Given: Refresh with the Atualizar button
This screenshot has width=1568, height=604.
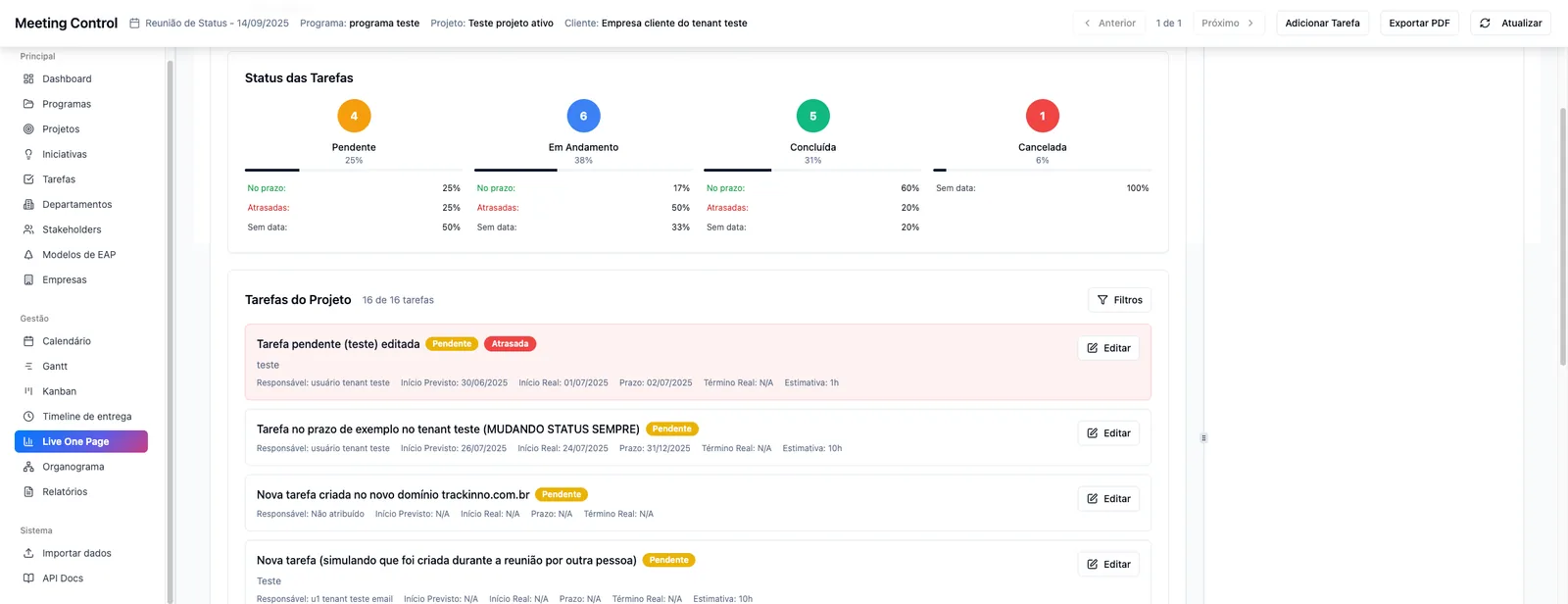Looking at the screenshot, I should (1510, 24).
